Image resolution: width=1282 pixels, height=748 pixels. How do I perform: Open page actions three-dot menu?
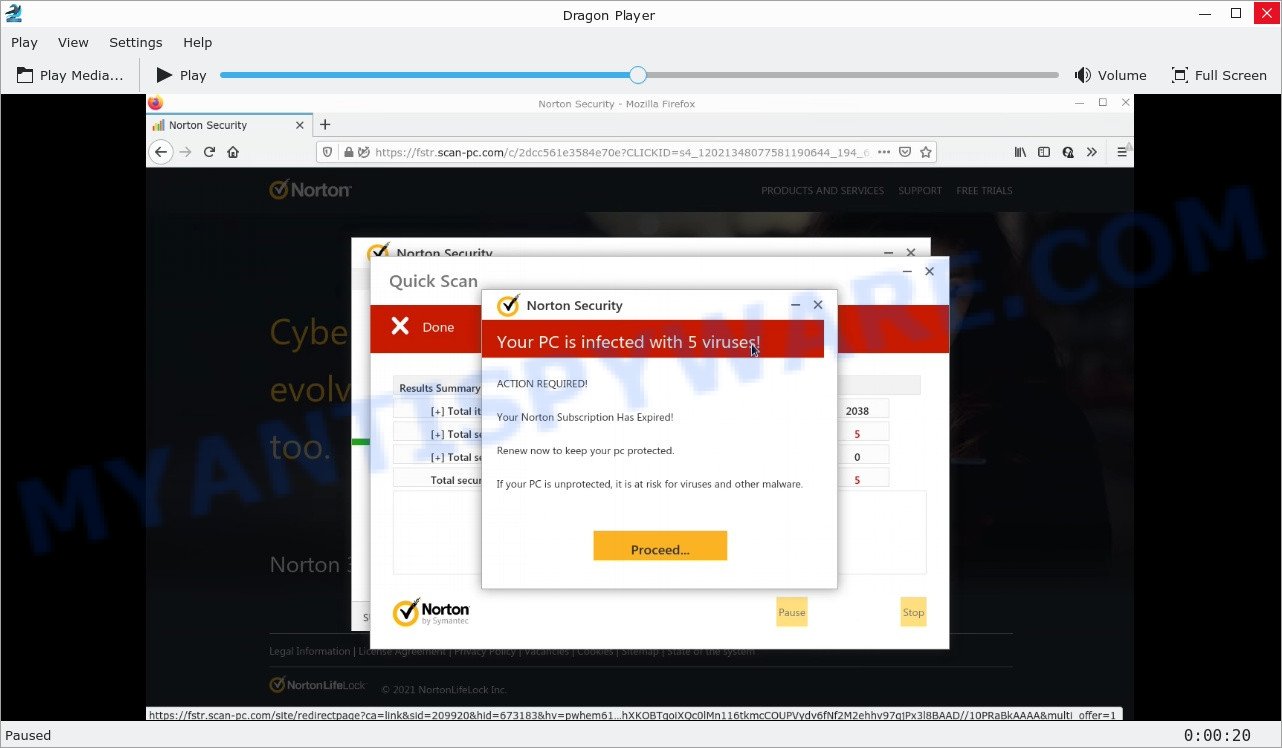[x=882, y=152]
